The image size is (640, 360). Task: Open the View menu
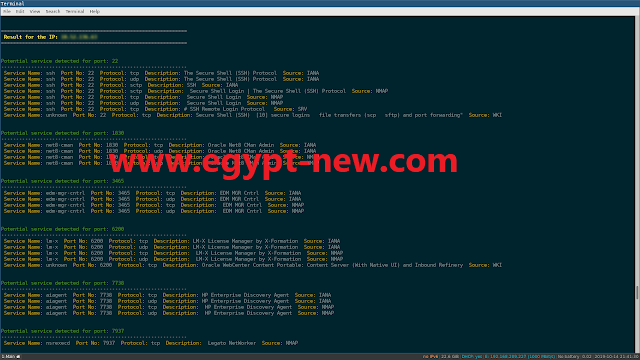pyautogui.click(x=35, y=11)
